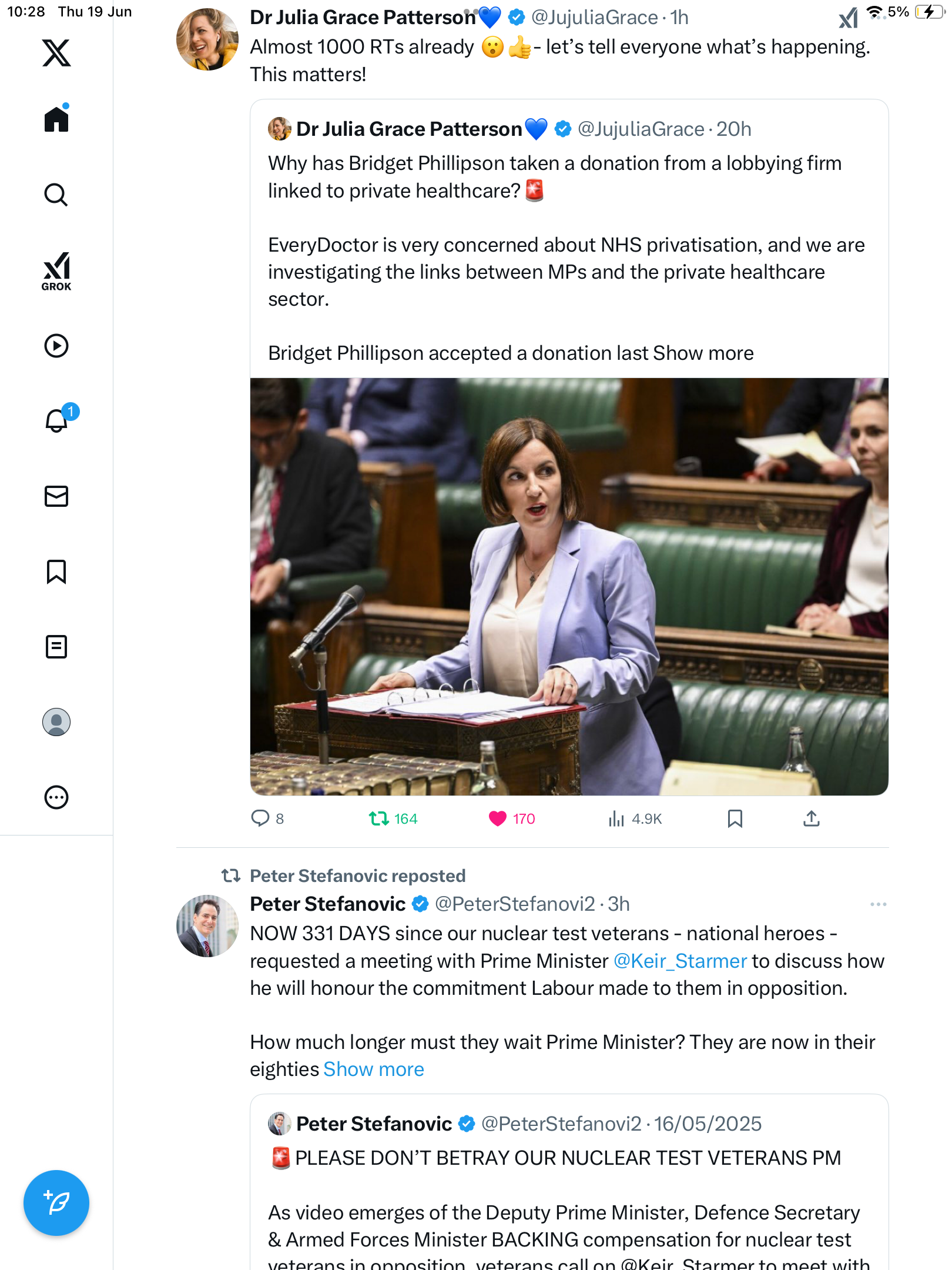Open Grok from the sidebar
952x1270 pixels.
coord(56,271)
